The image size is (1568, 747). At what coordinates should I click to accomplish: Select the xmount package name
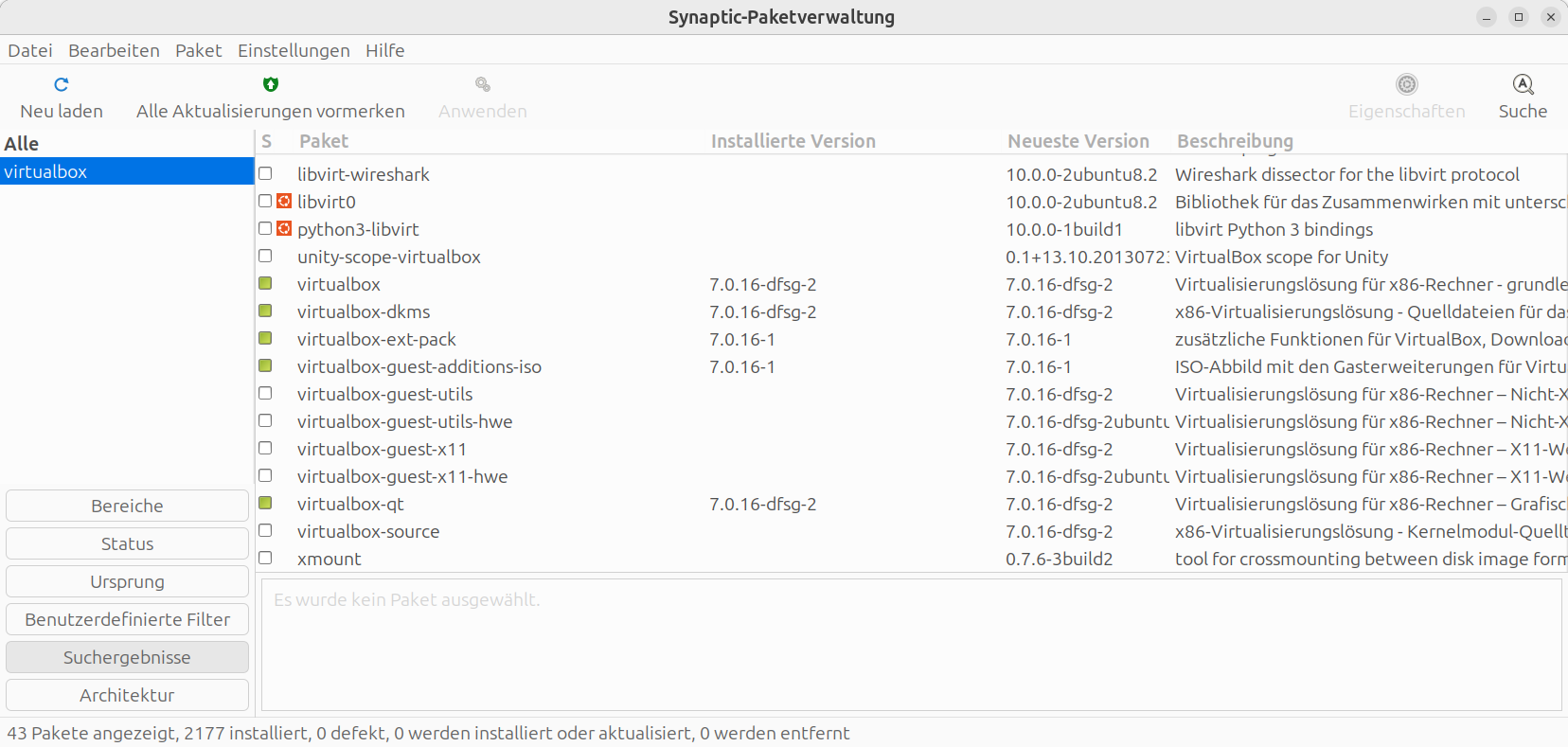pos(330,559)
